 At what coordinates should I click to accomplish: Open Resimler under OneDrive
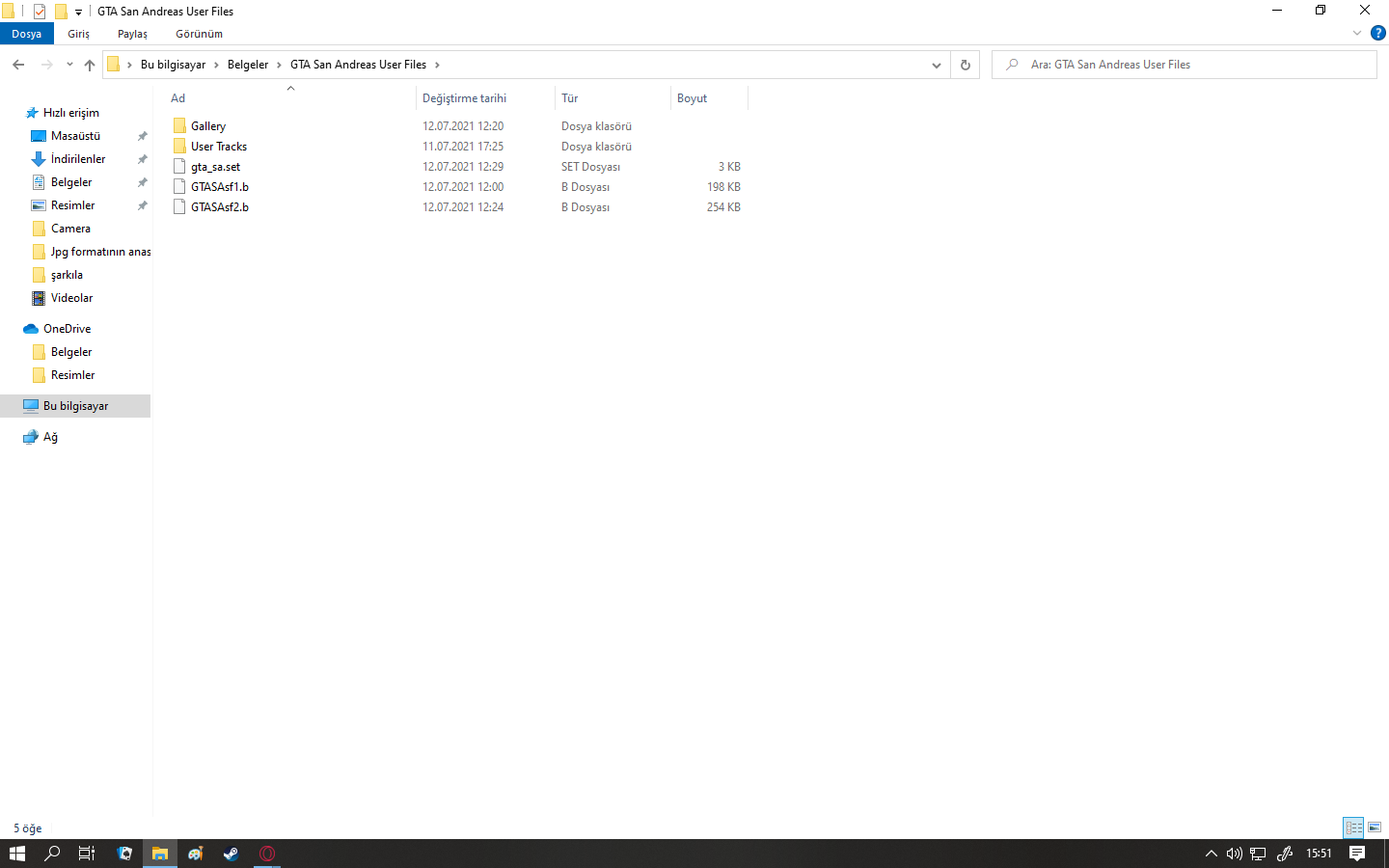click(75, 375)
